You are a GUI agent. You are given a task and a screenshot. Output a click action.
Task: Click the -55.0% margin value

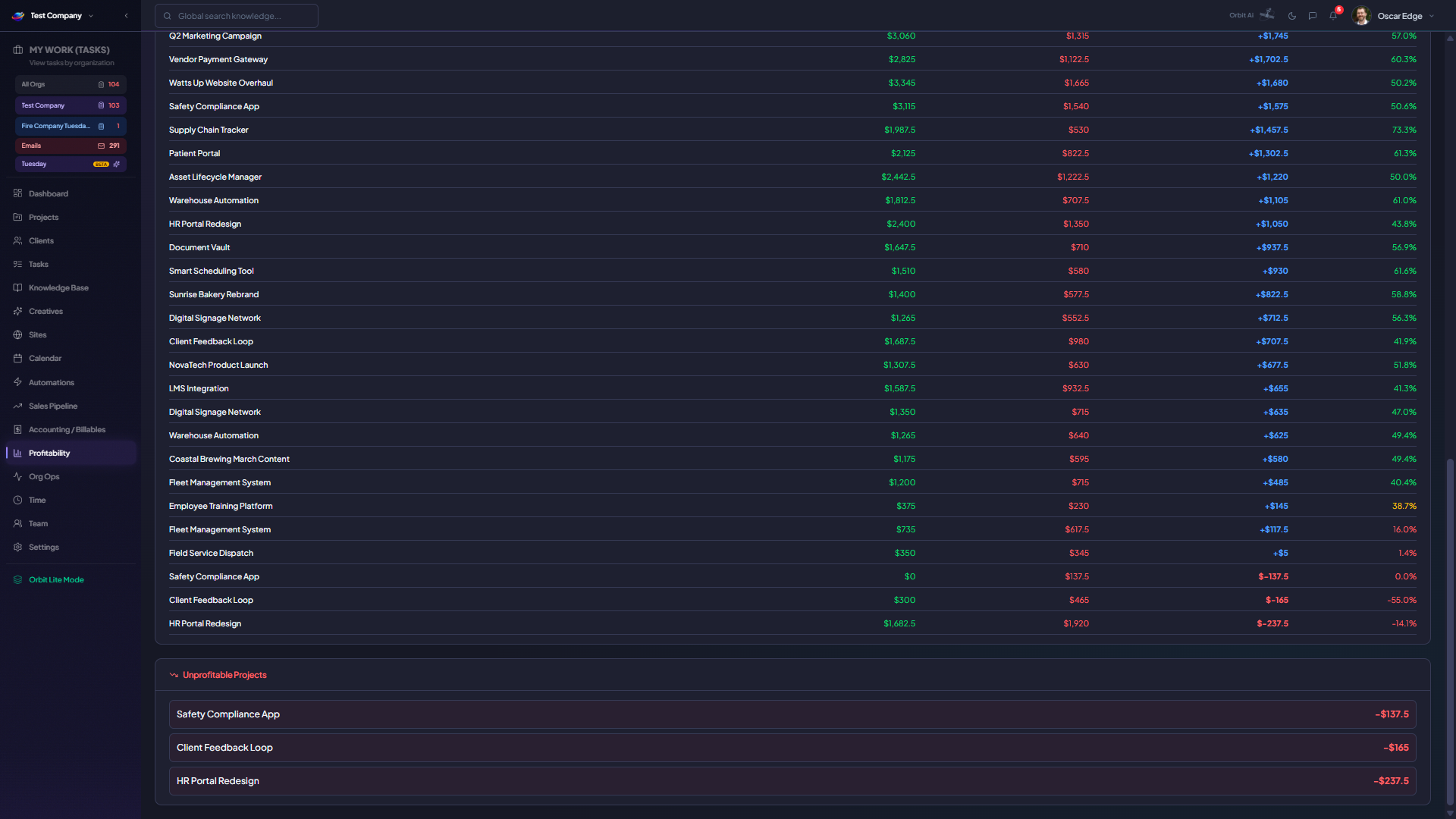1401,600
